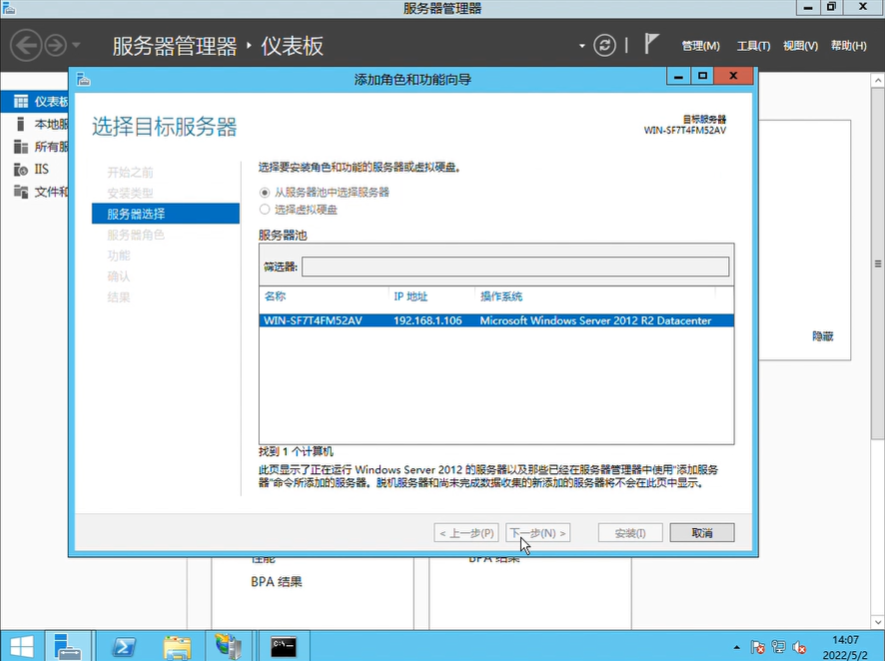Click the 下一步(N) next button
885x661 pixels.
538,533
